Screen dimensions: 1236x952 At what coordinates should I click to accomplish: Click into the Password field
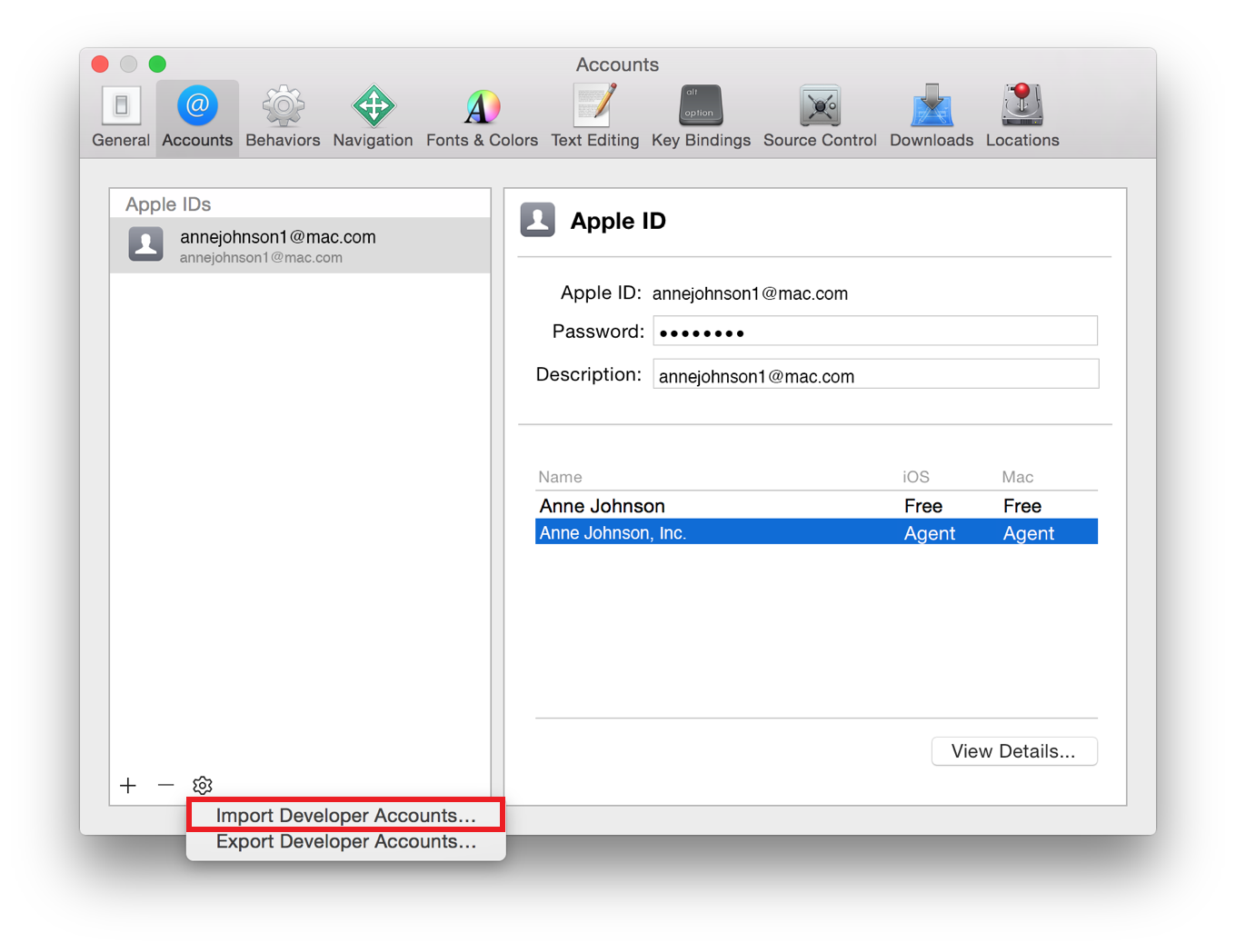[875, 331]
